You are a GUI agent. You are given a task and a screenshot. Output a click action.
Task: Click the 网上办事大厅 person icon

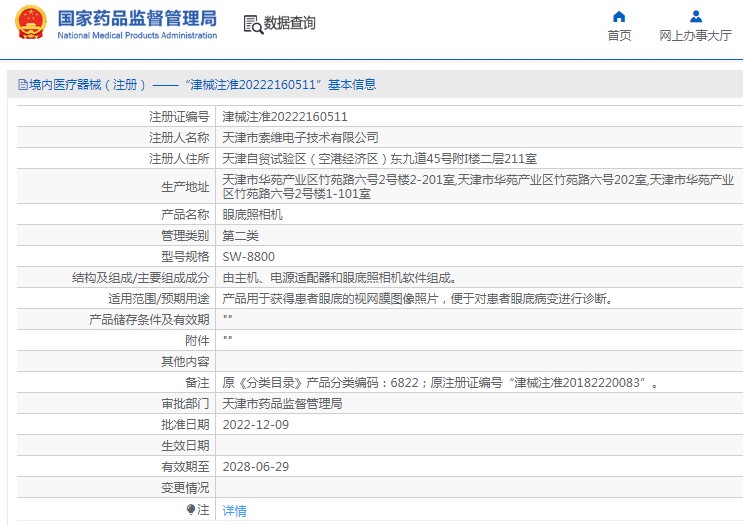coord(696,17)
